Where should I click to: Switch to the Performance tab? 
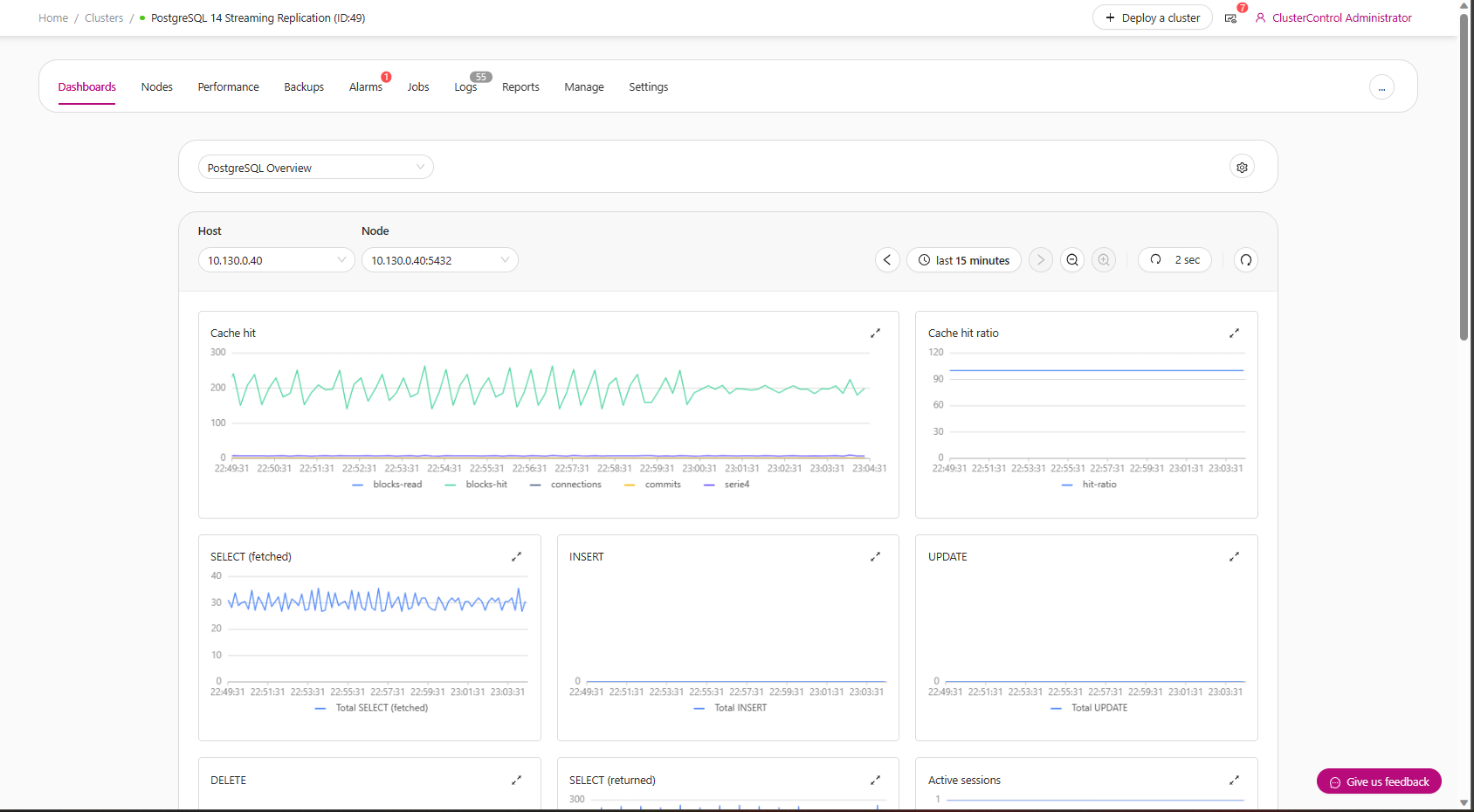pos(228,86)
